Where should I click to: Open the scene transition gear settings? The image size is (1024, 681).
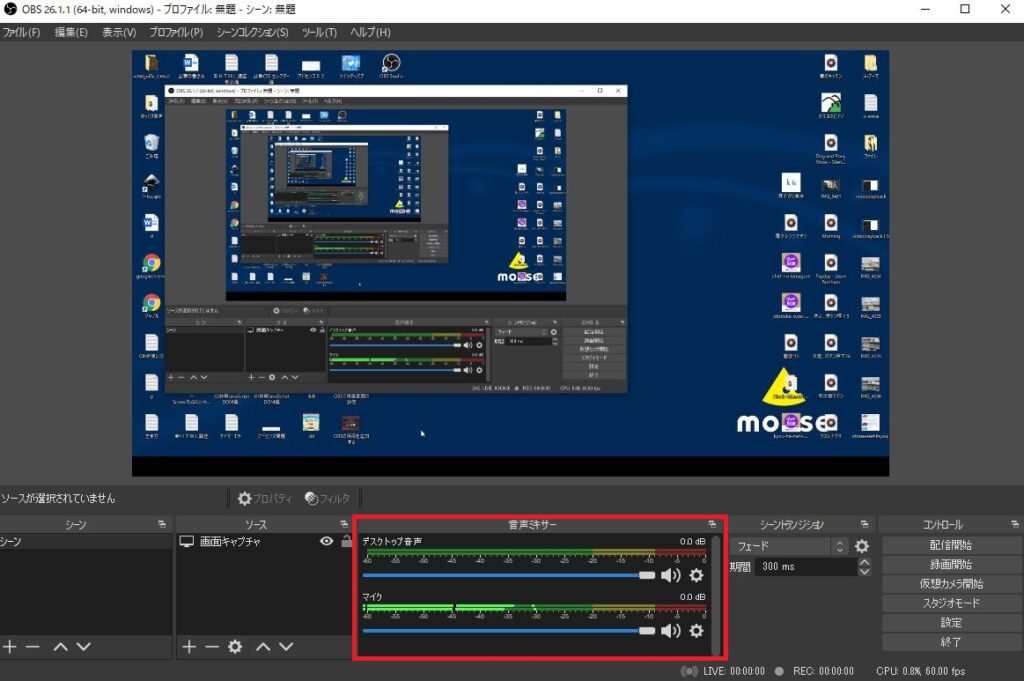coord(861,546)
